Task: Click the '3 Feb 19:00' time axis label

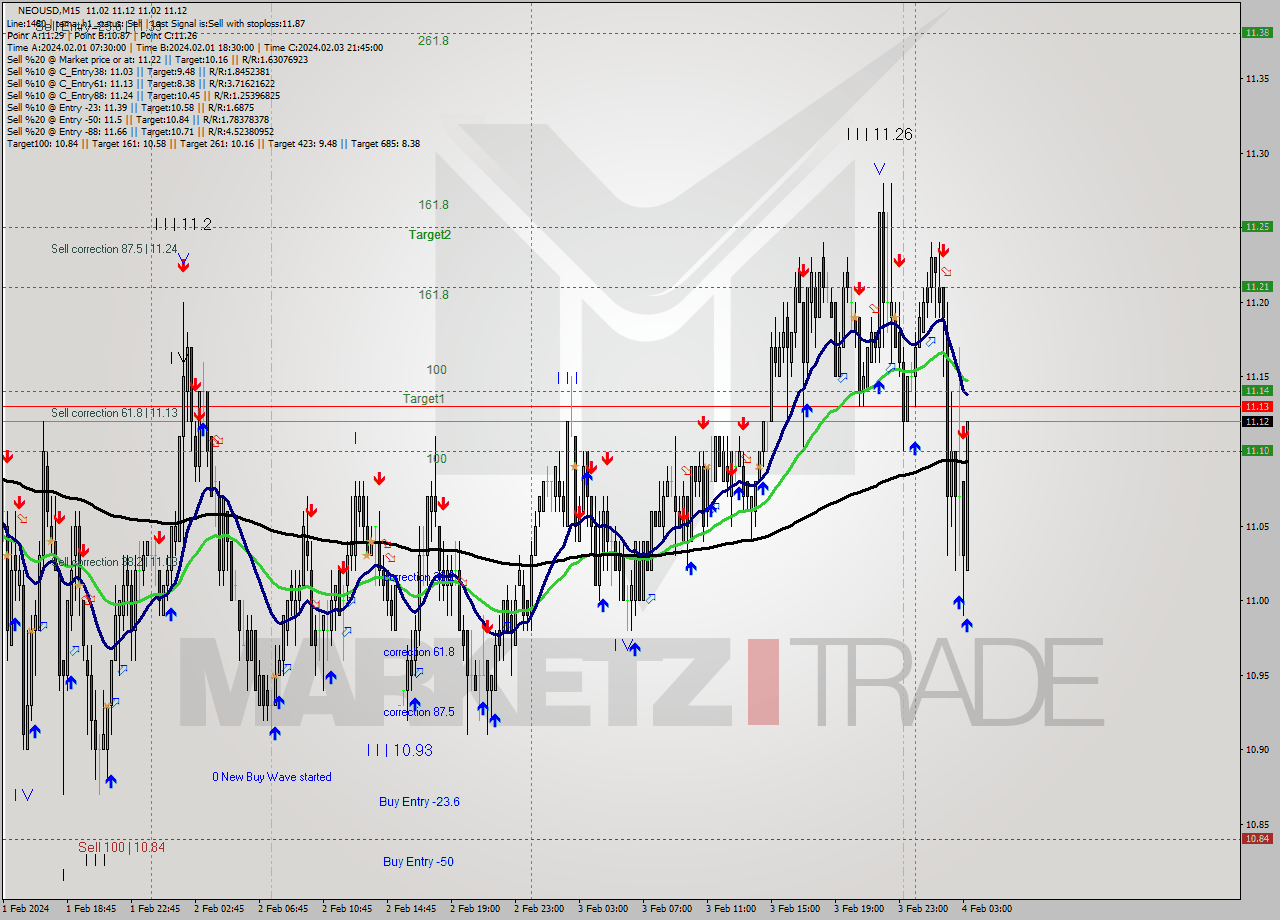Action: (x=859, y=909)
